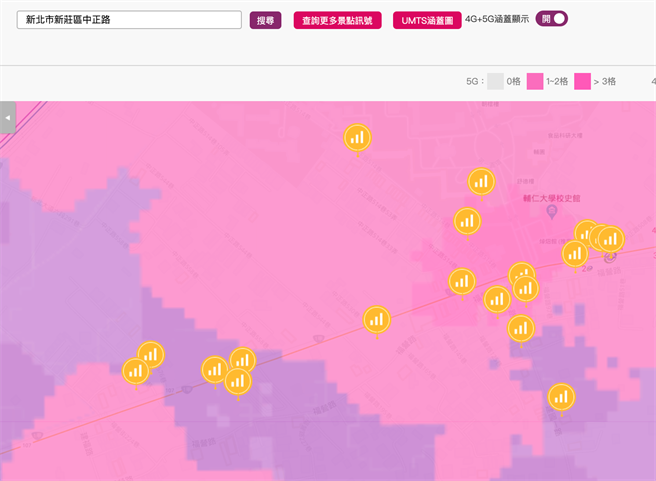
Task: Select the leftmost signal marker on the map
Action: (x=135, y=371)
